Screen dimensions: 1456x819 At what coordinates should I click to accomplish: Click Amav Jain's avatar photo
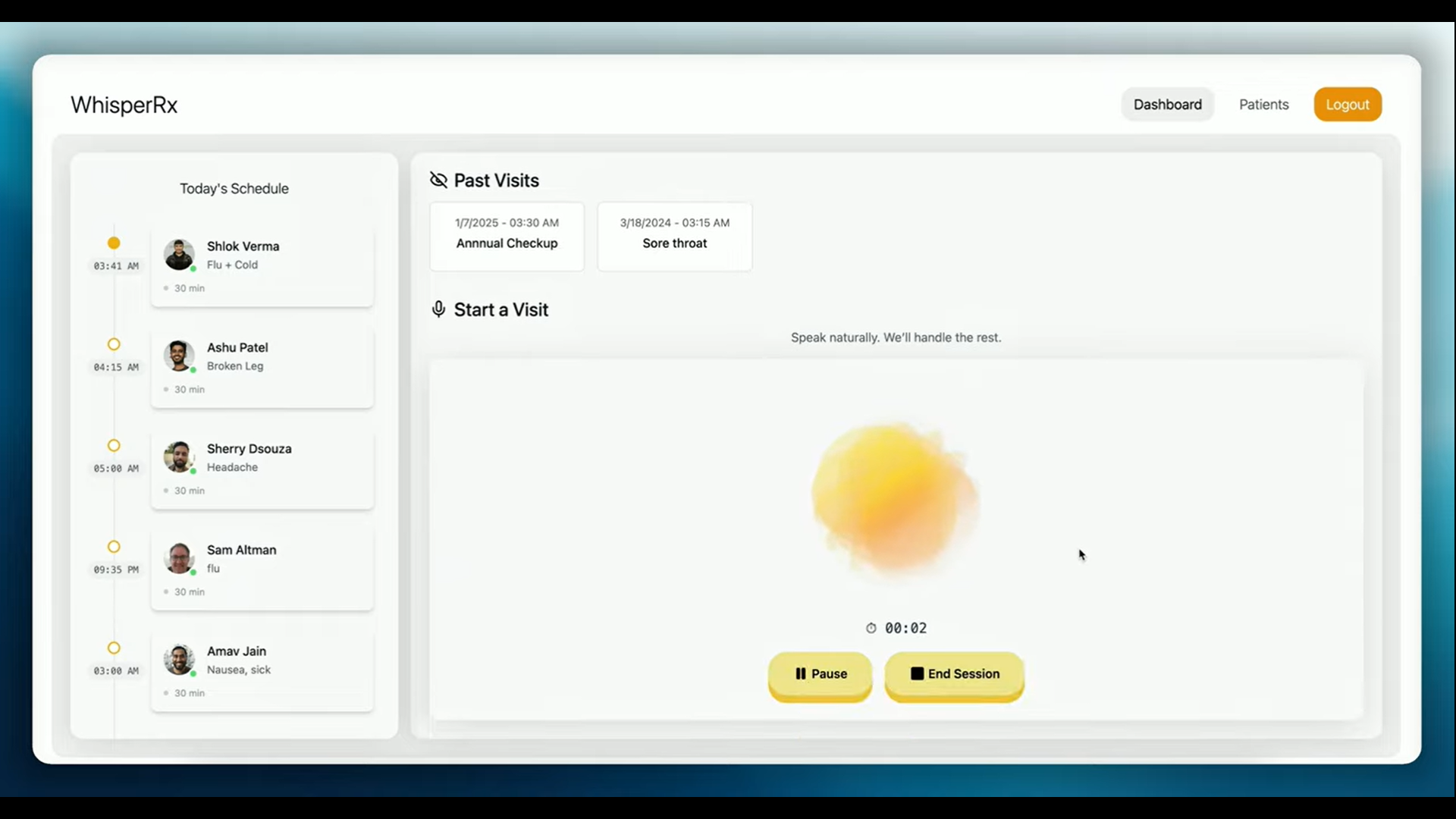tap(180, 660)
